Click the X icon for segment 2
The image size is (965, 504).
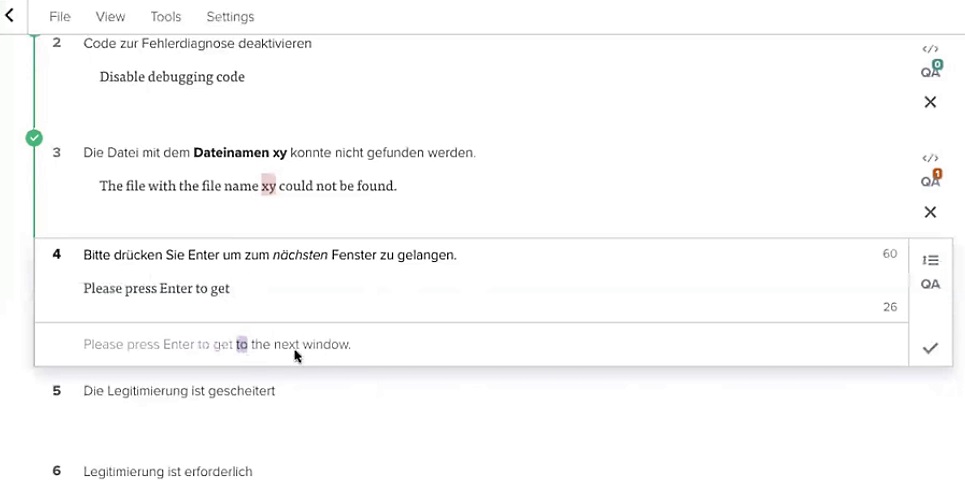(x=930, y=102)
